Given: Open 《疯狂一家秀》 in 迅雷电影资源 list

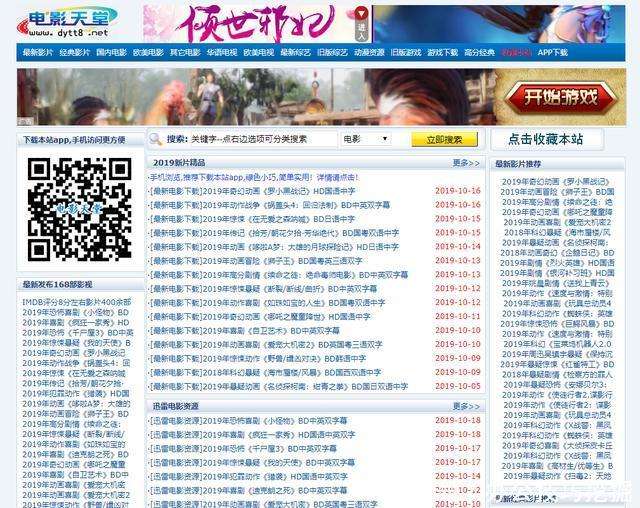Looking at the screenshot, I should (252, 435).
